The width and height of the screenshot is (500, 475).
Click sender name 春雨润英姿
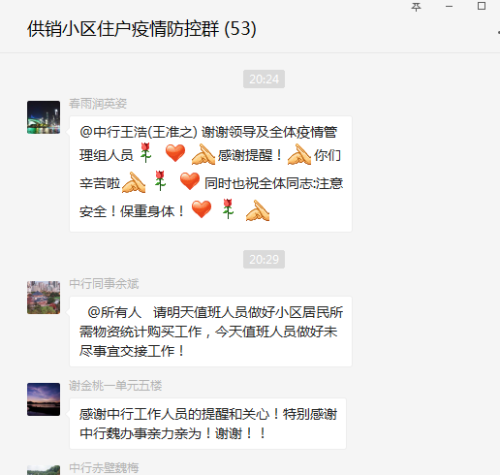click(98, 104)
